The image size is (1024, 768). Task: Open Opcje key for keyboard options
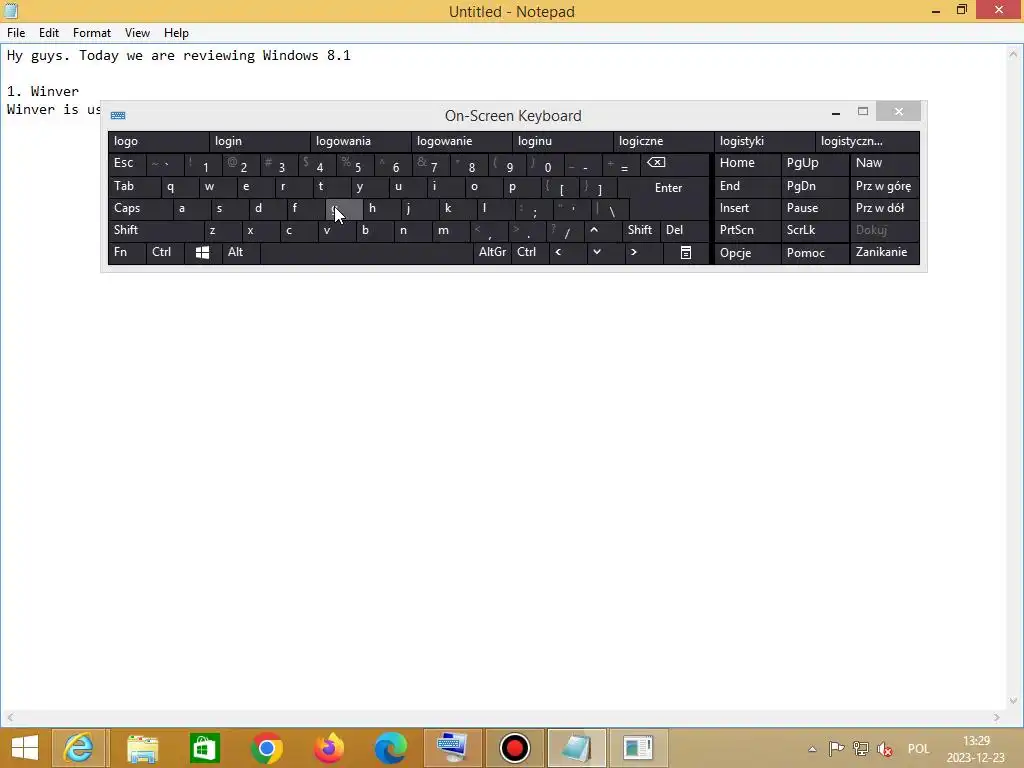pyautogui.click(x=747, y=253)
